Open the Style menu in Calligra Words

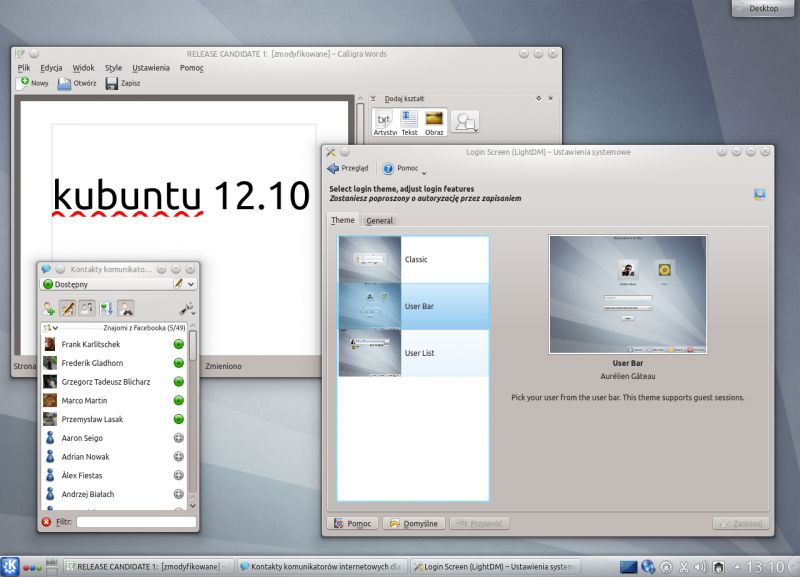coord(113,68)
